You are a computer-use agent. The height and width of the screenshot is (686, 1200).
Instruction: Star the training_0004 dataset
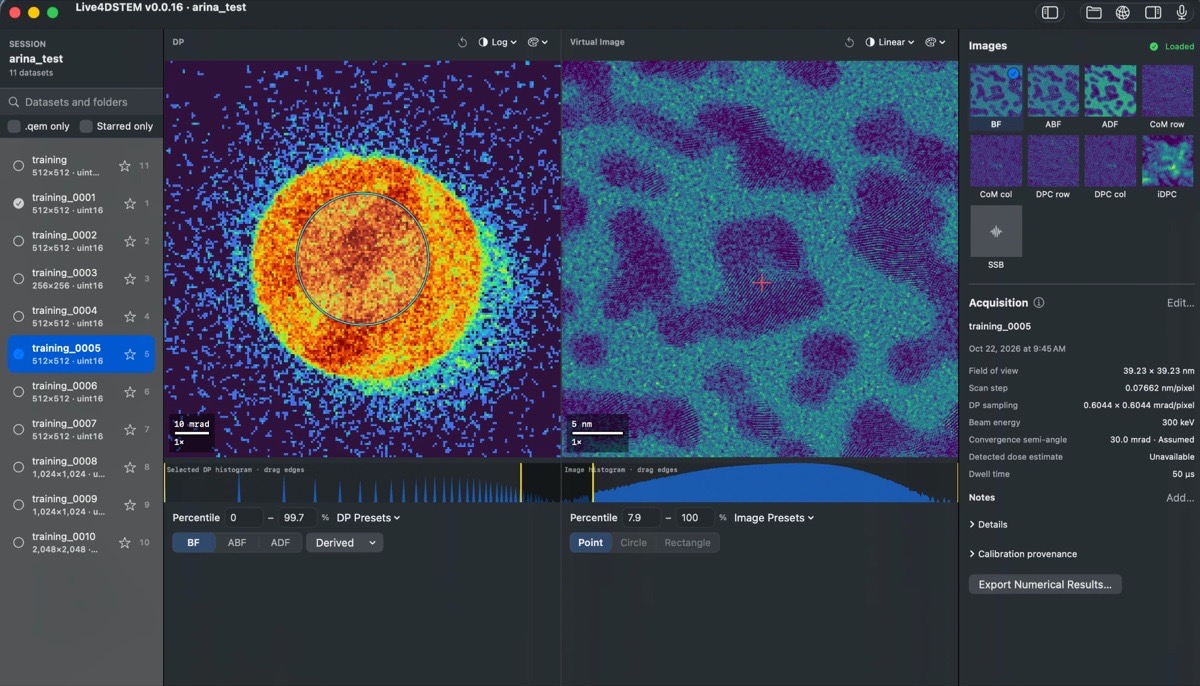(x=130, y=317)
